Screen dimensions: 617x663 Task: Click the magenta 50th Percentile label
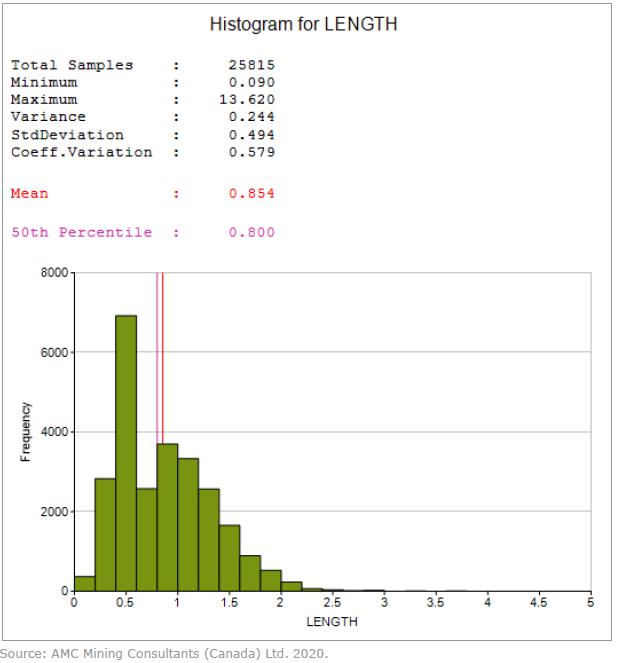pyautogui.click(x=81, y=233)
